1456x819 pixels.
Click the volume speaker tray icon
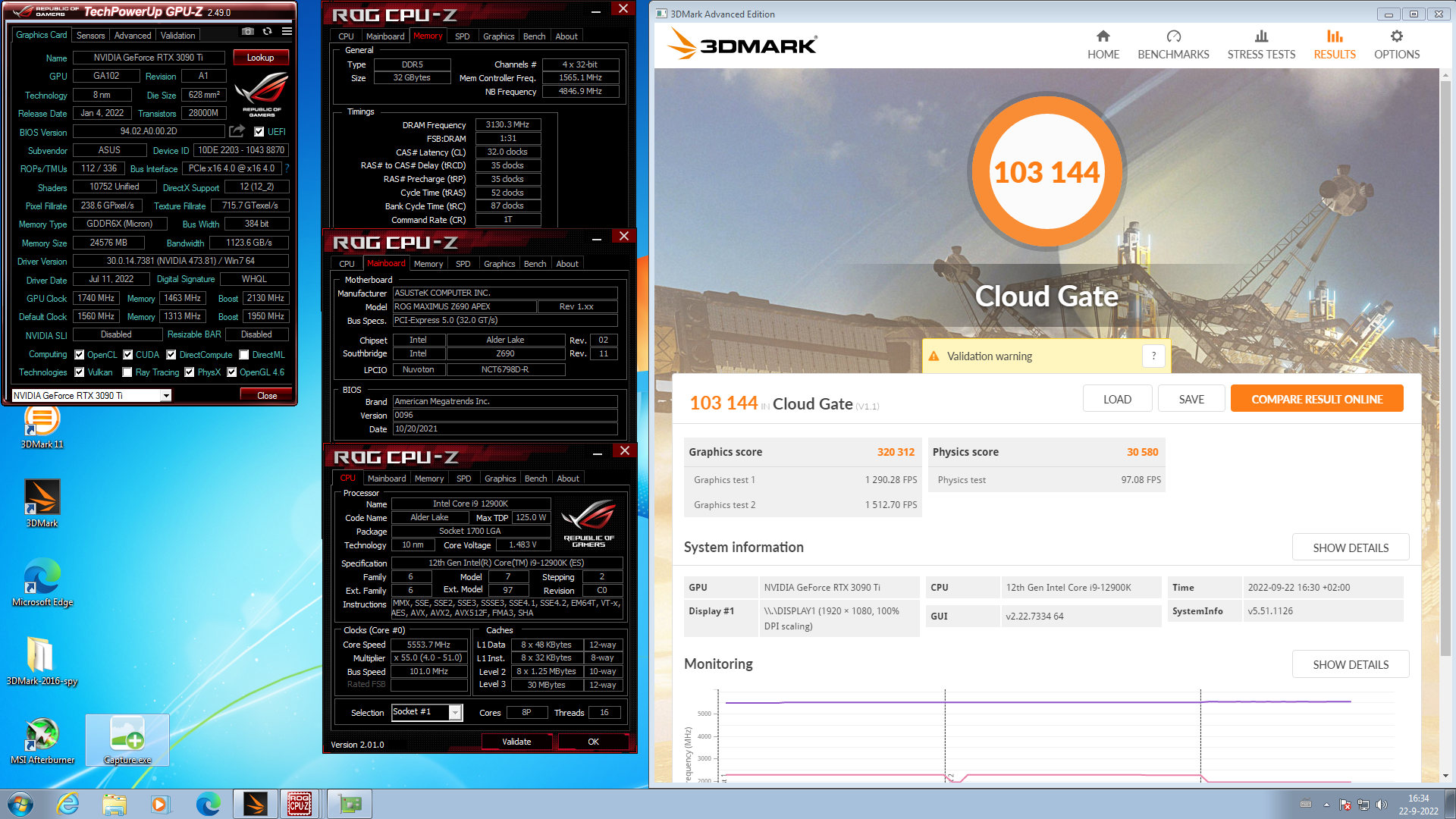pyautogui.click(x=1382, y=805)
